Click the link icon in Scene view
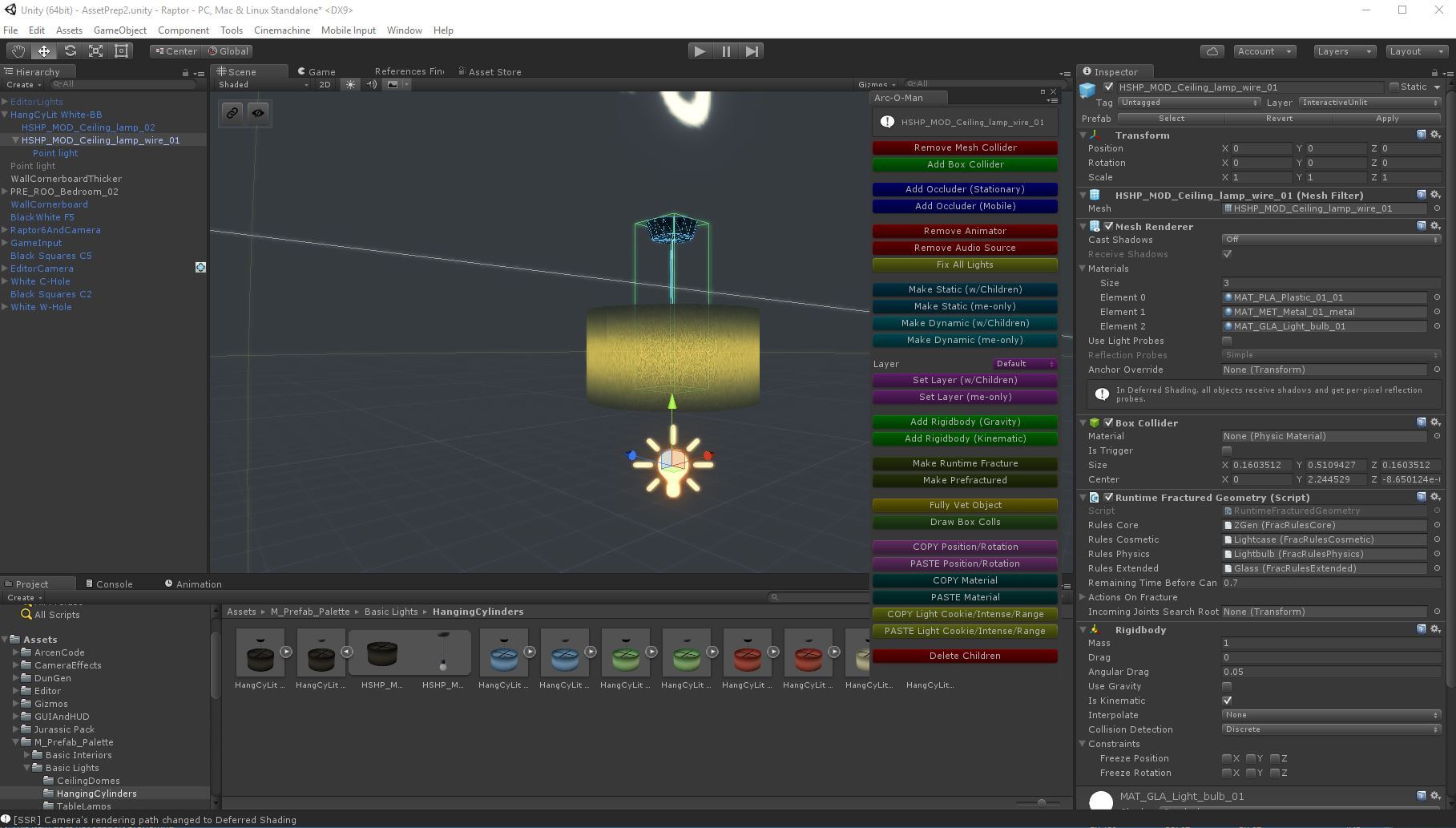This screenshot has width=1456, height=828. 232,113
